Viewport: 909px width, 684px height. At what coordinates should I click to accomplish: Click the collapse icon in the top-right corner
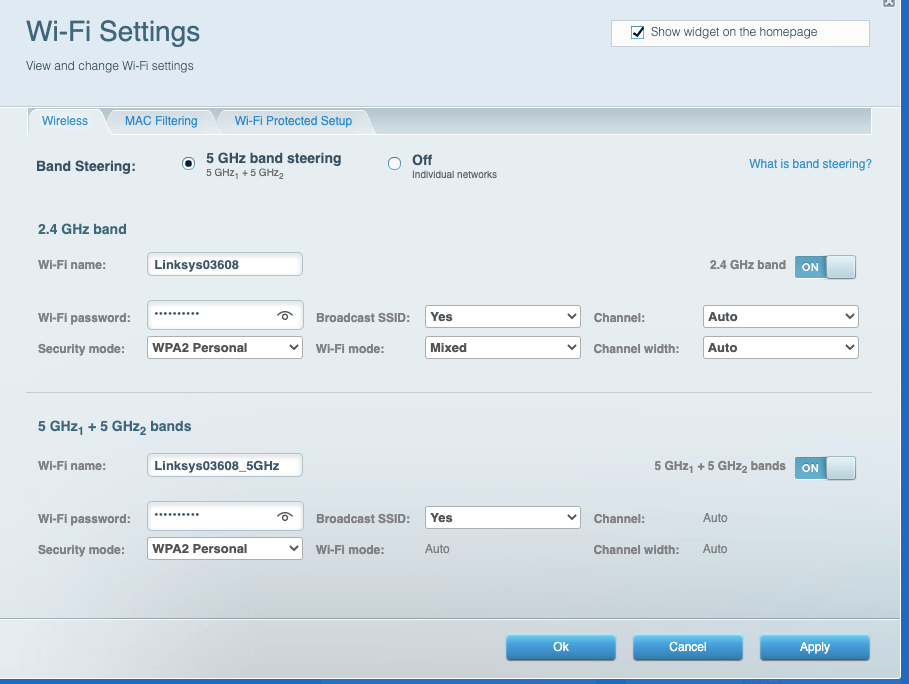click(x=888, y=4)
